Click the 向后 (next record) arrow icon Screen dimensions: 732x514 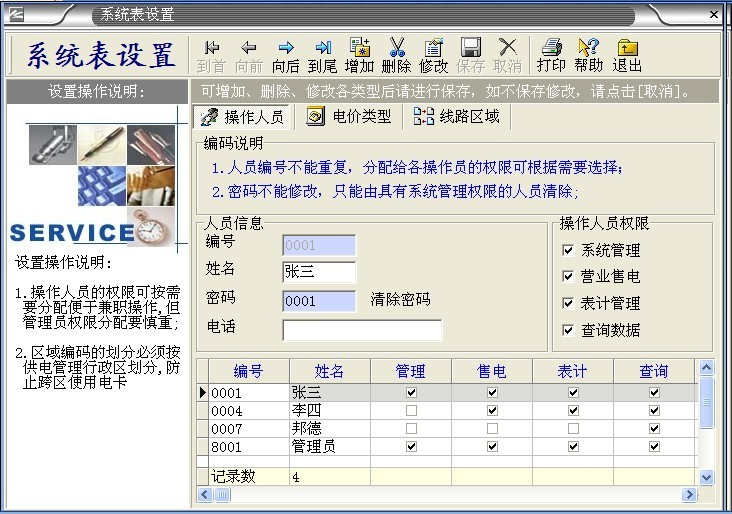(286, 48)
